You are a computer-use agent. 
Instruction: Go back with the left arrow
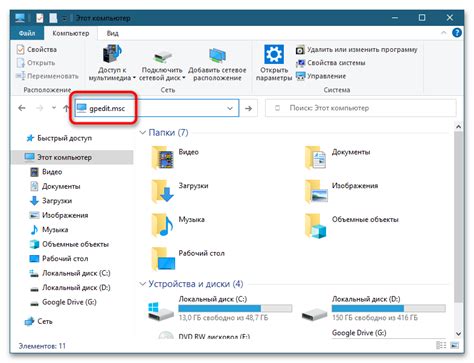[22, 108]
